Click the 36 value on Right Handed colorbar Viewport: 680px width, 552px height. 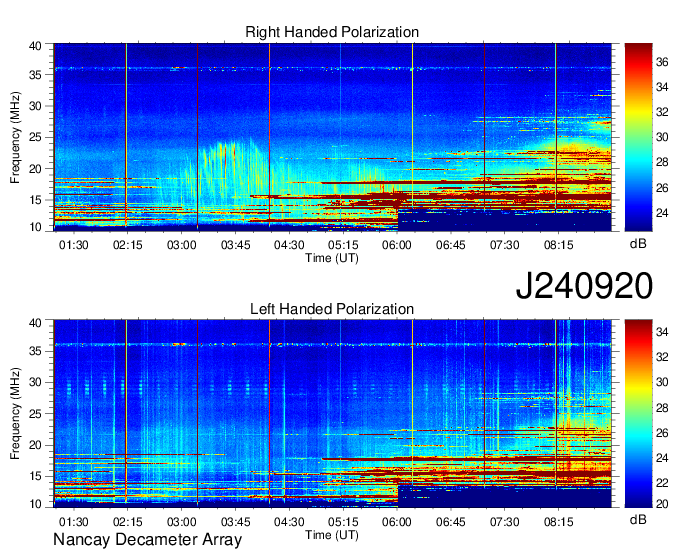pyautogui.click(x=662, y=62)
